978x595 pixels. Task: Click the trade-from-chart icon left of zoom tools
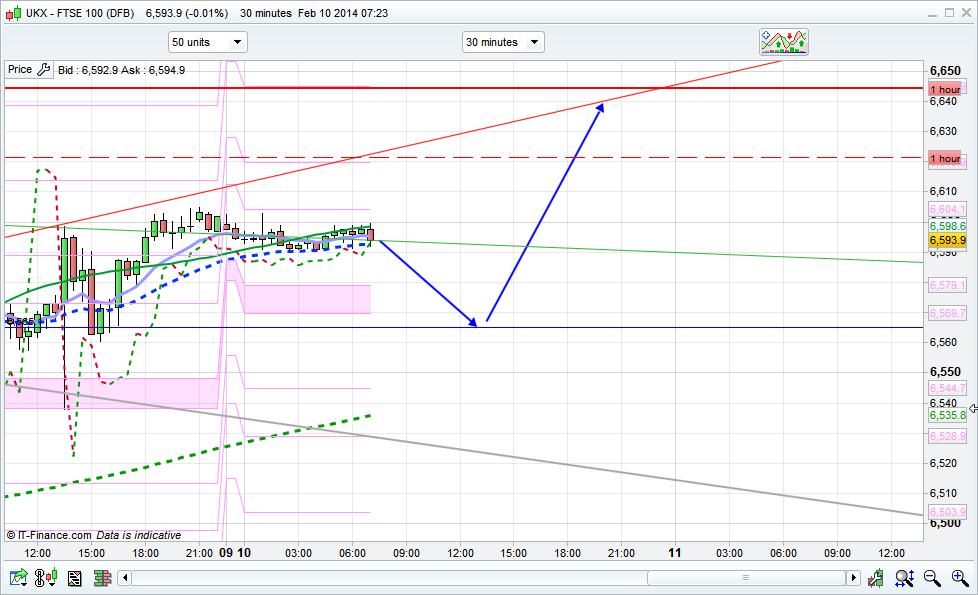tap(877, 577)
